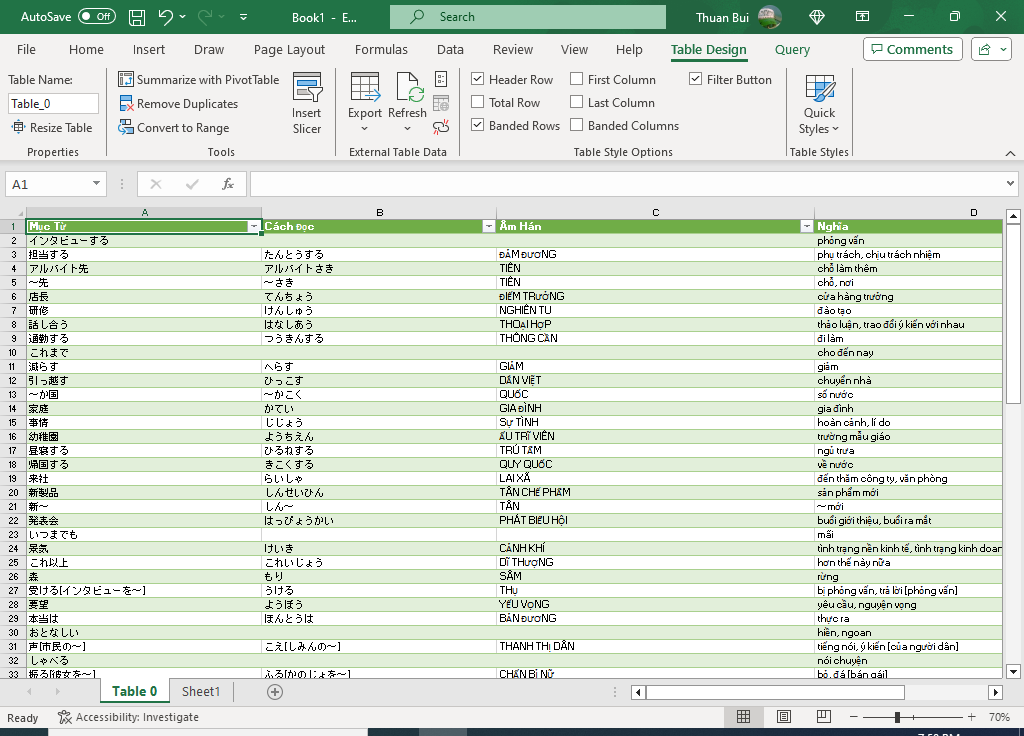
Task: Click Insert Function fx icon
Action: pos(228,184)
